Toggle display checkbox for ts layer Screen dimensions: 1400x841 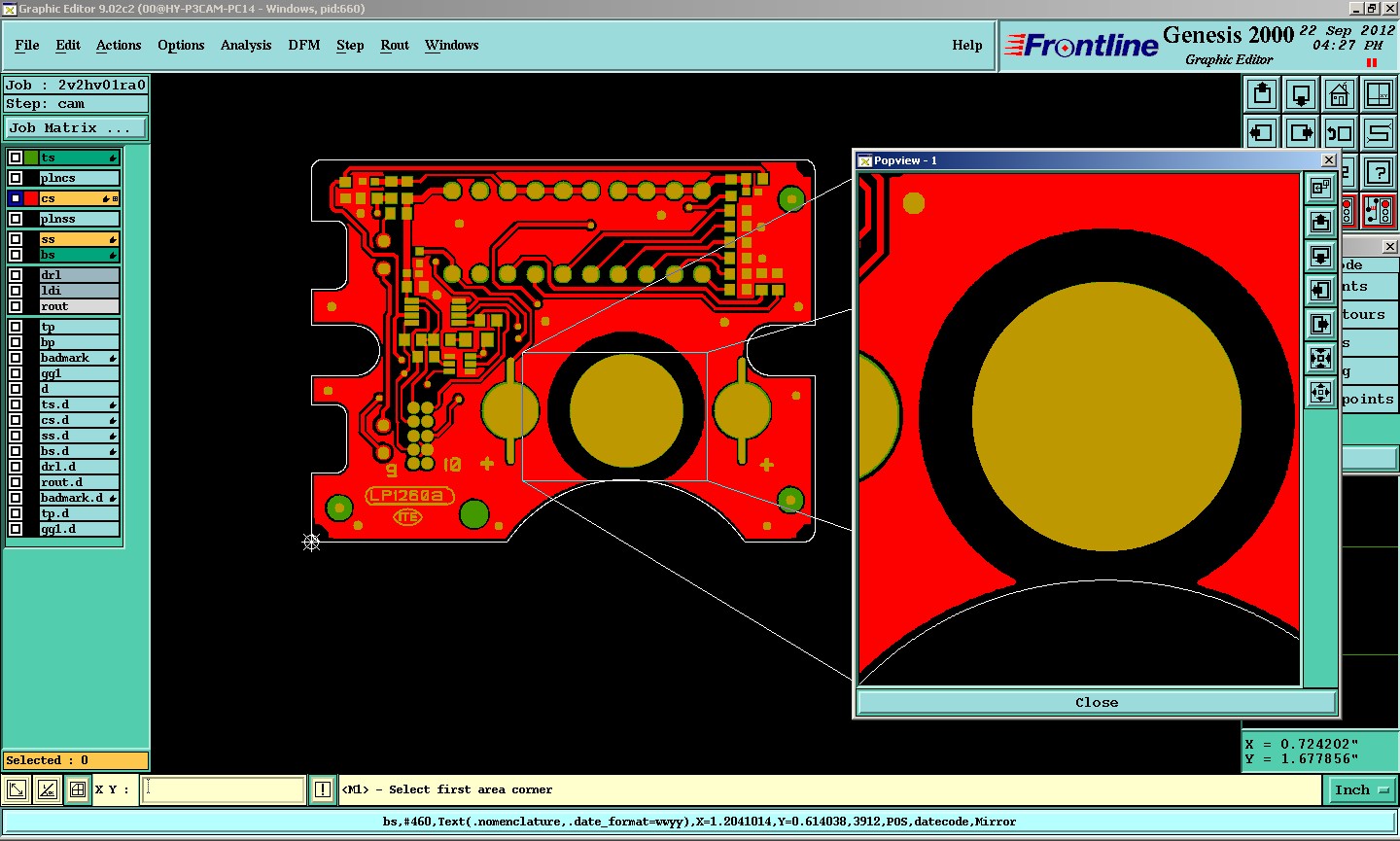(x=16, y=158)
